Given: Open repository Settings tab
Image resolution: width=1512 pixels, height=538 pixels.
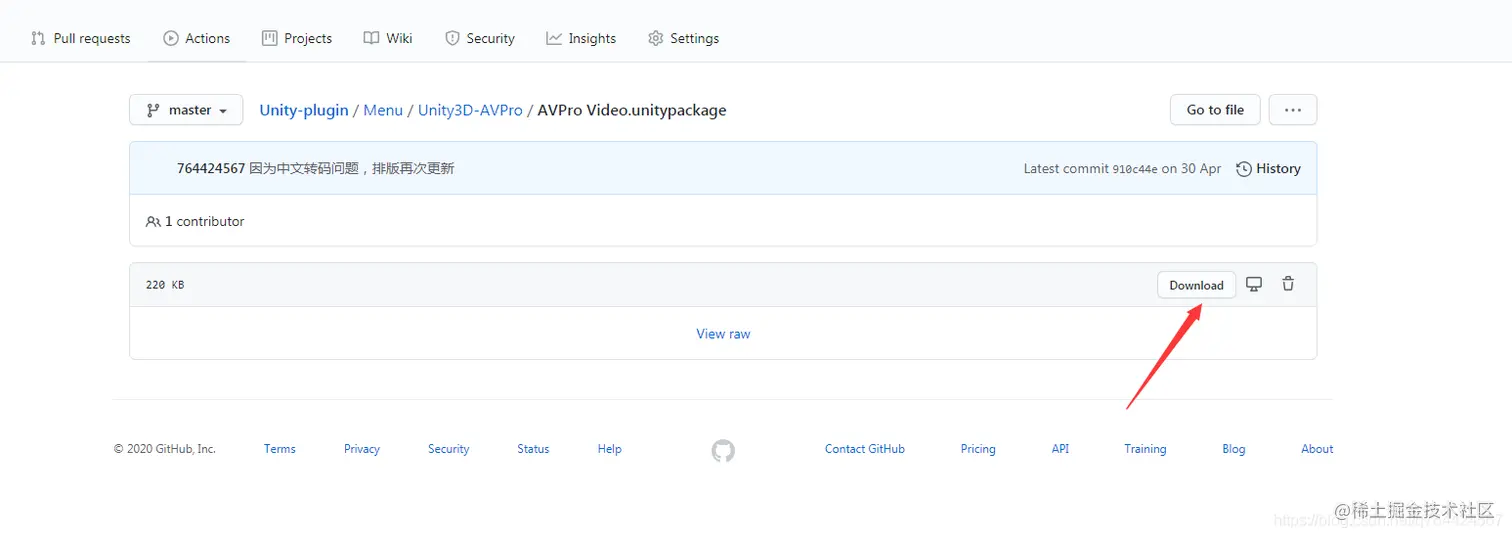Looking at the screenshot, I should click(x=684, y=38).
